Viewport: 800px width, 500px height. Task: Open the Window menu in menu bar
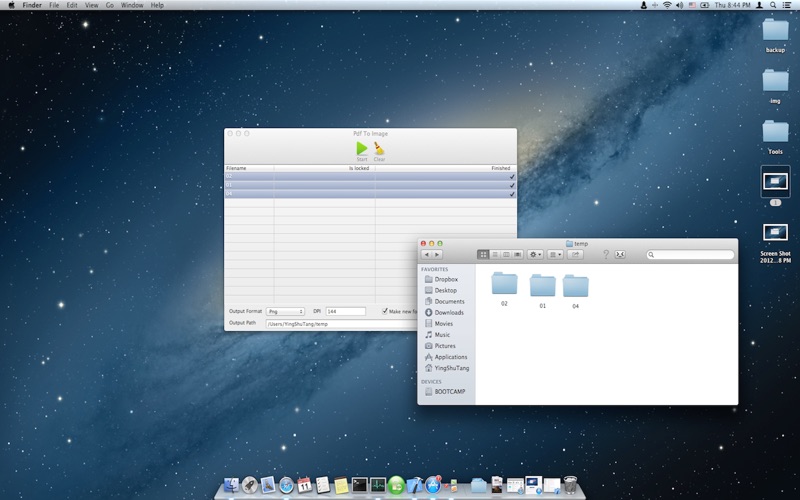(x=131, y=5)
